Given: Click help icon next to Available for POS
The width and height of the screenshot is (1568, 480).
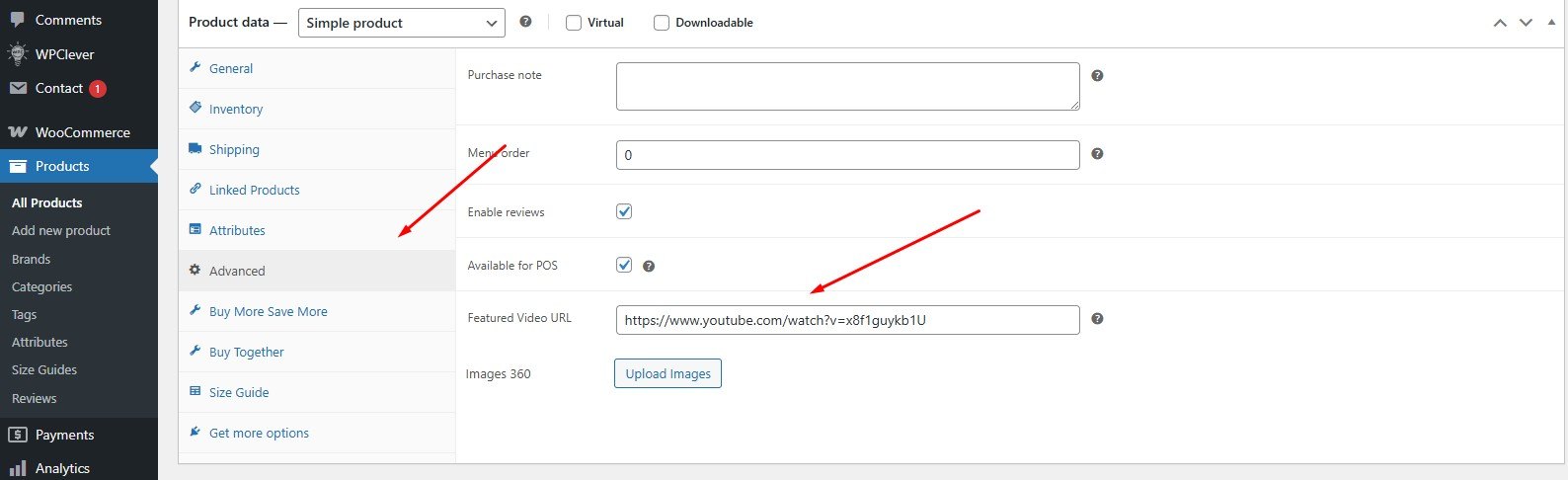Looking at the screenshot, I should [x=649, y=266].
